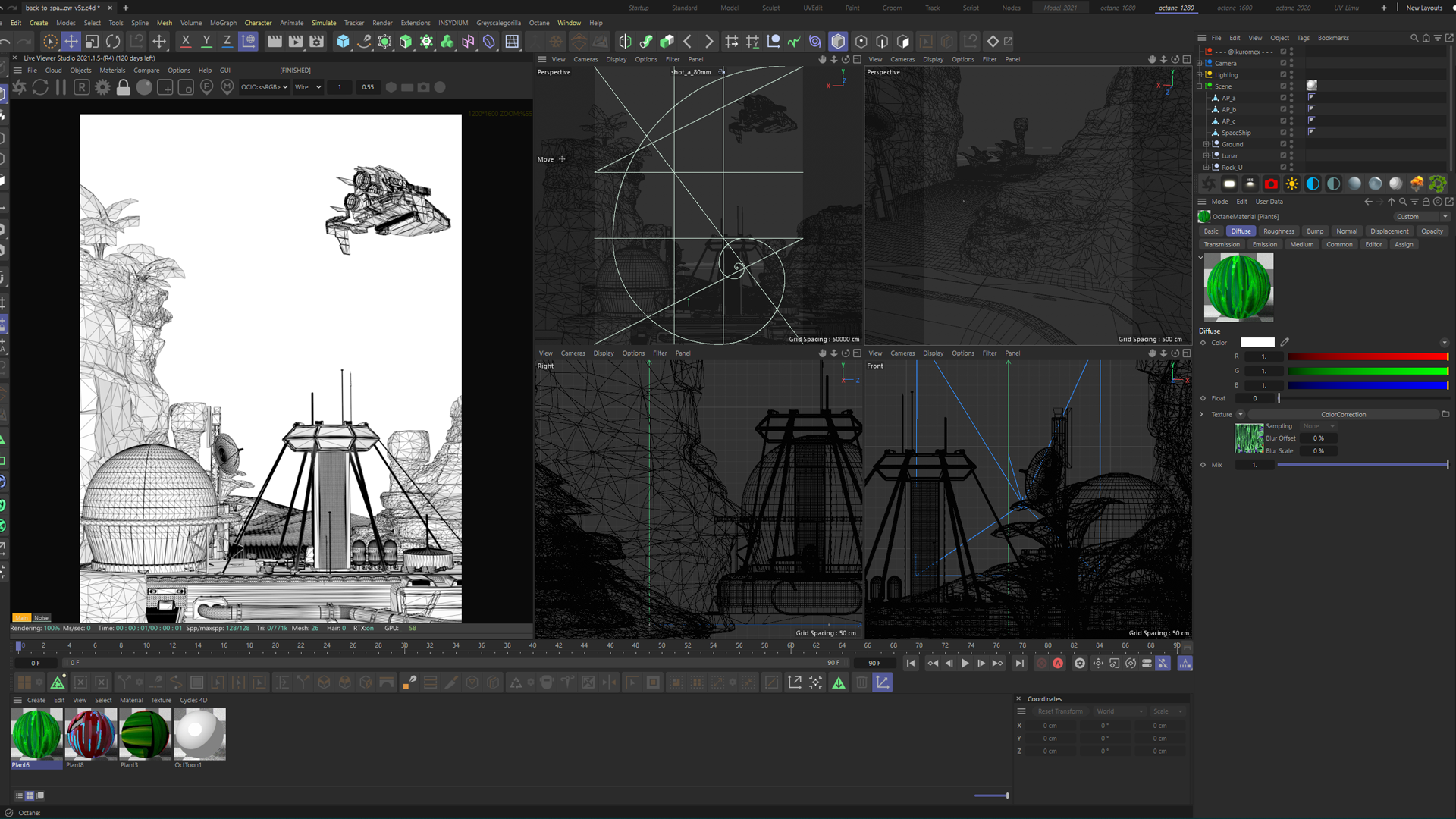The height and width of the screenshot is (819, 1456).
Task: Click the timeline play button
Action: pyautogui.click(x=965, y=664)
